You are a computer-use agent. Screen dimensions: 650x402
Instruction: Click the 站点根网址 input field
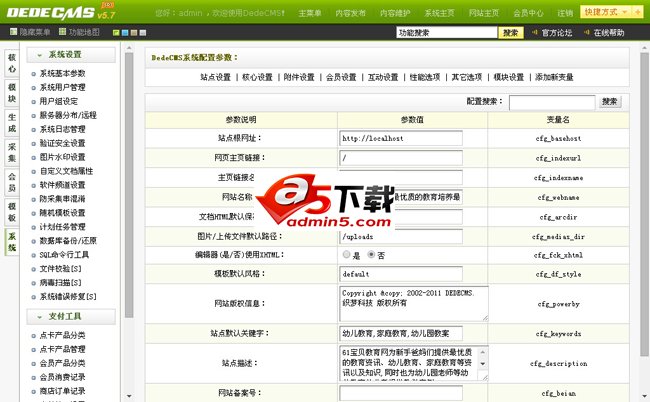point(400,138)
